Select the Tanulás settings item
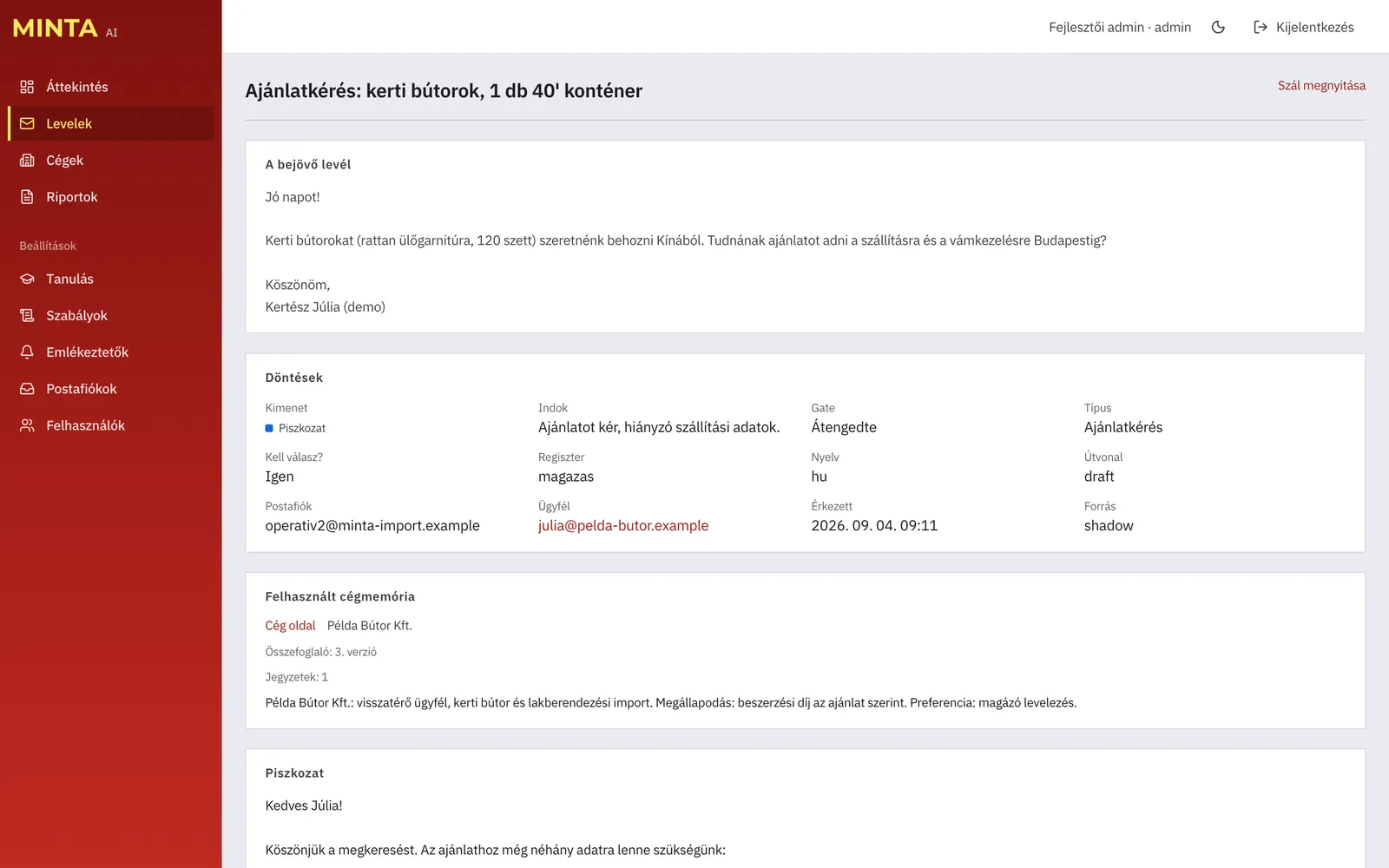 tap(111, 279)
